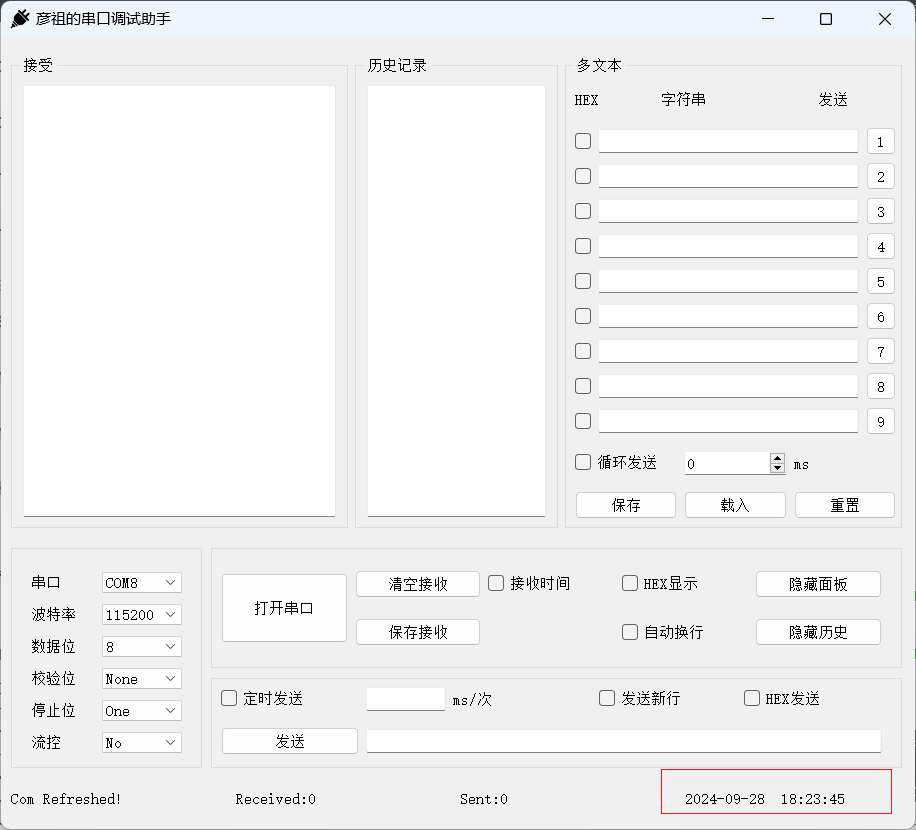Click the string field in multi-text row 5
The image size is (916, 830).
728,282
